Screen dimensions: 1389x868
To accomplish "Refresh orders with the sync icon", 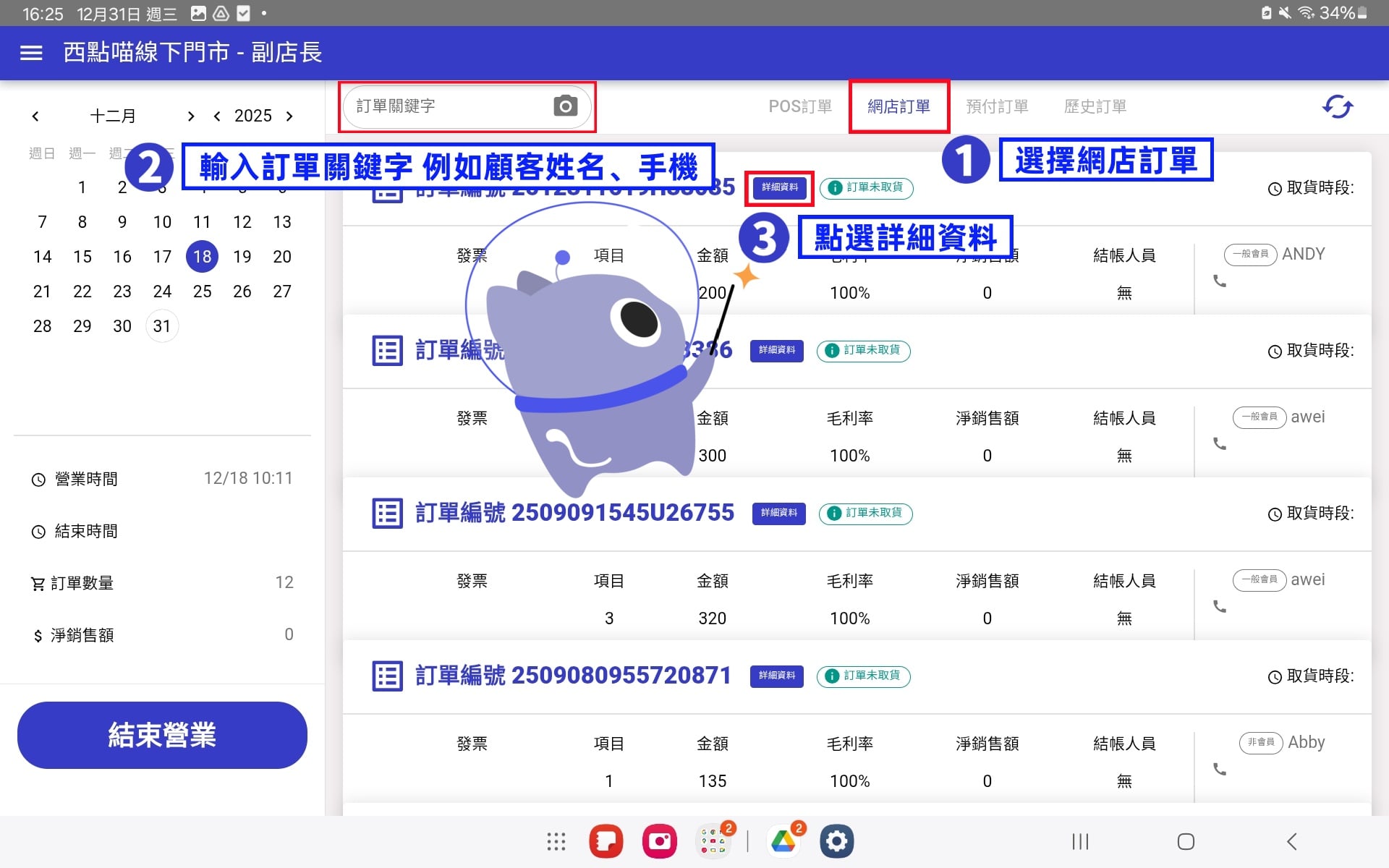I will [x=1338, y=106].
